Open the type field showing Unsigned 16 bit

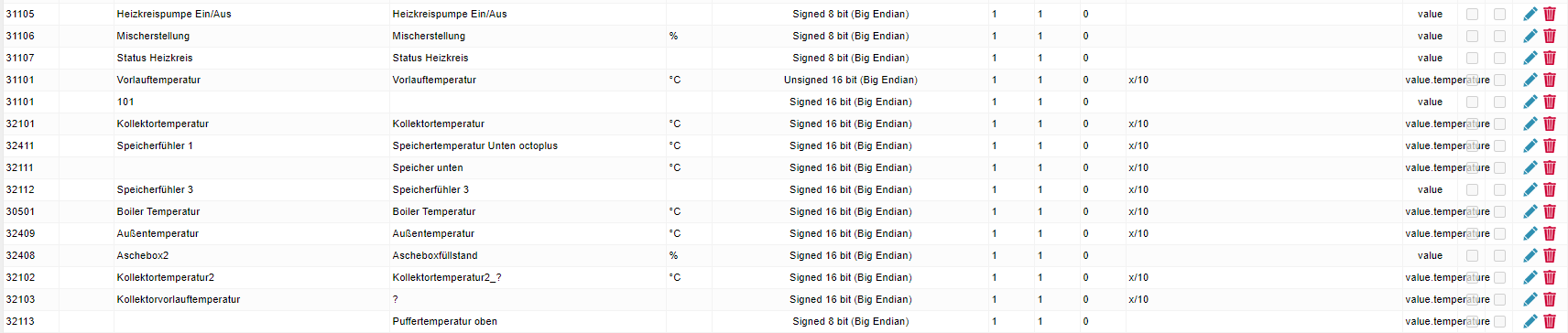point(850,80)
